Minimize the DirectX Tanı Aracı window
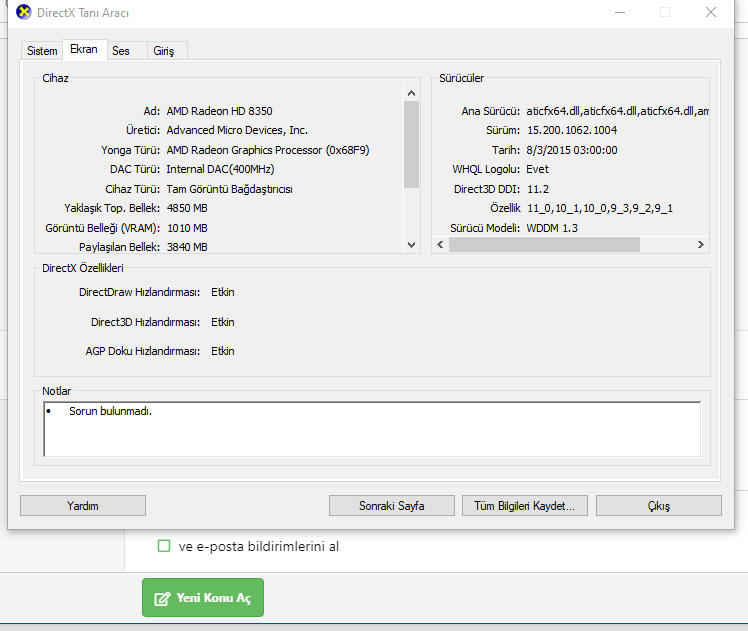748x631 pixels. tap(620, 12)
